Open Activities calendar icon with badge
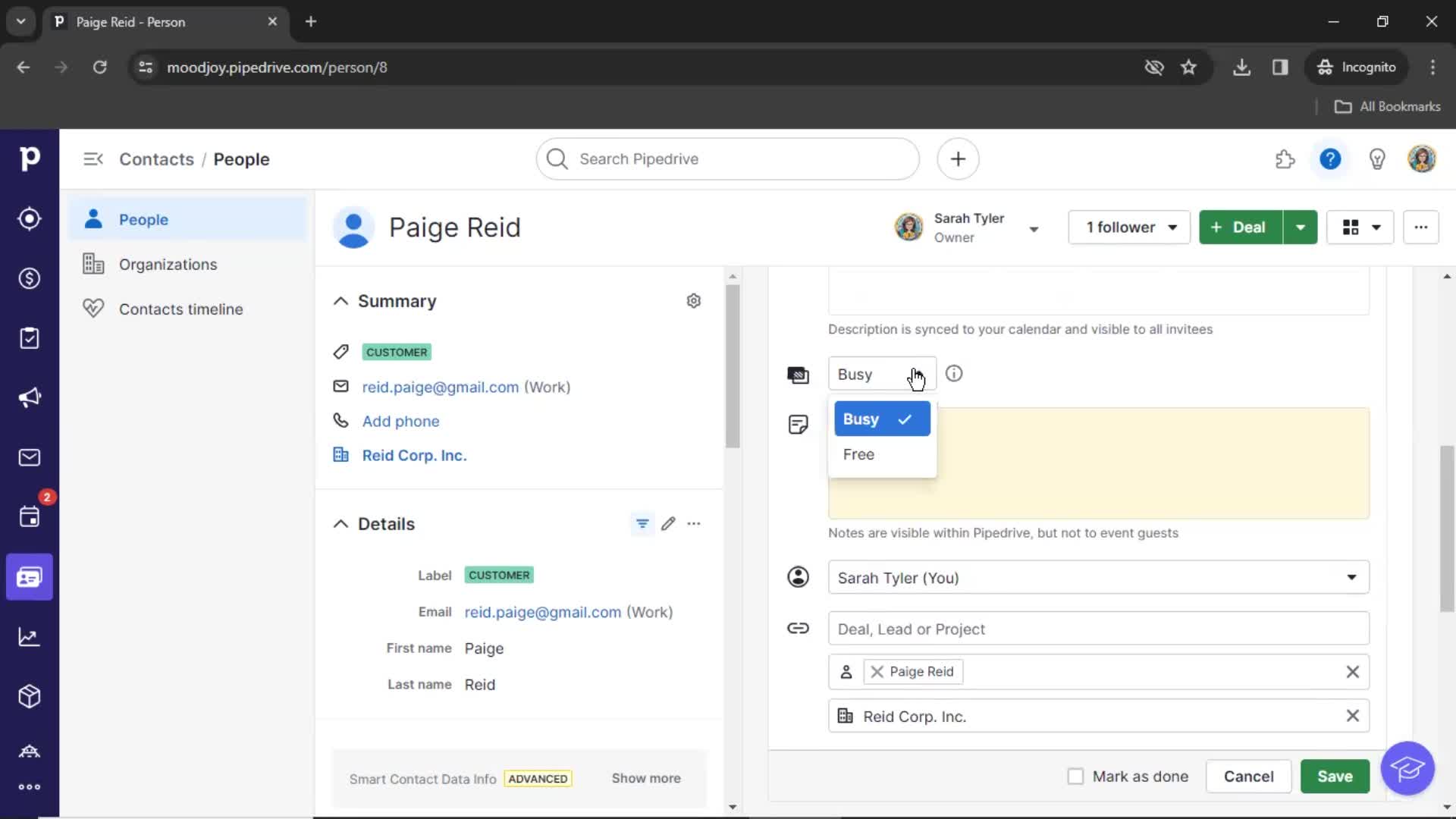 point(30,516)
